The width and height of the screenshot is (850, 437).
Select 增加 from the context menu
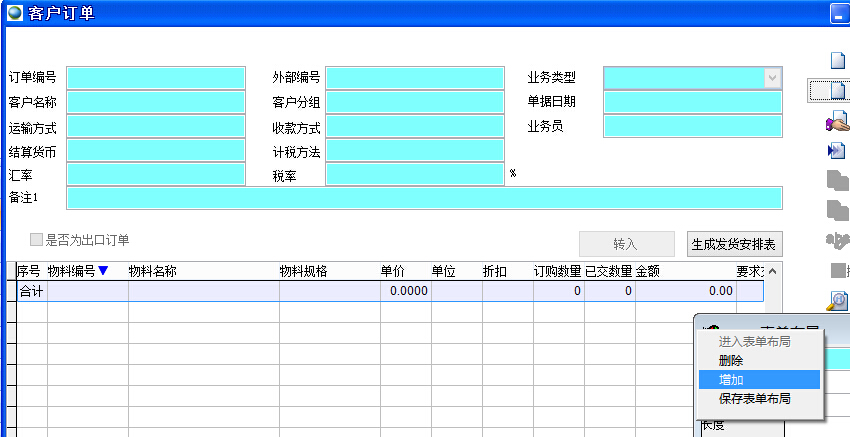pyautogui.click(x=731, y=380)
